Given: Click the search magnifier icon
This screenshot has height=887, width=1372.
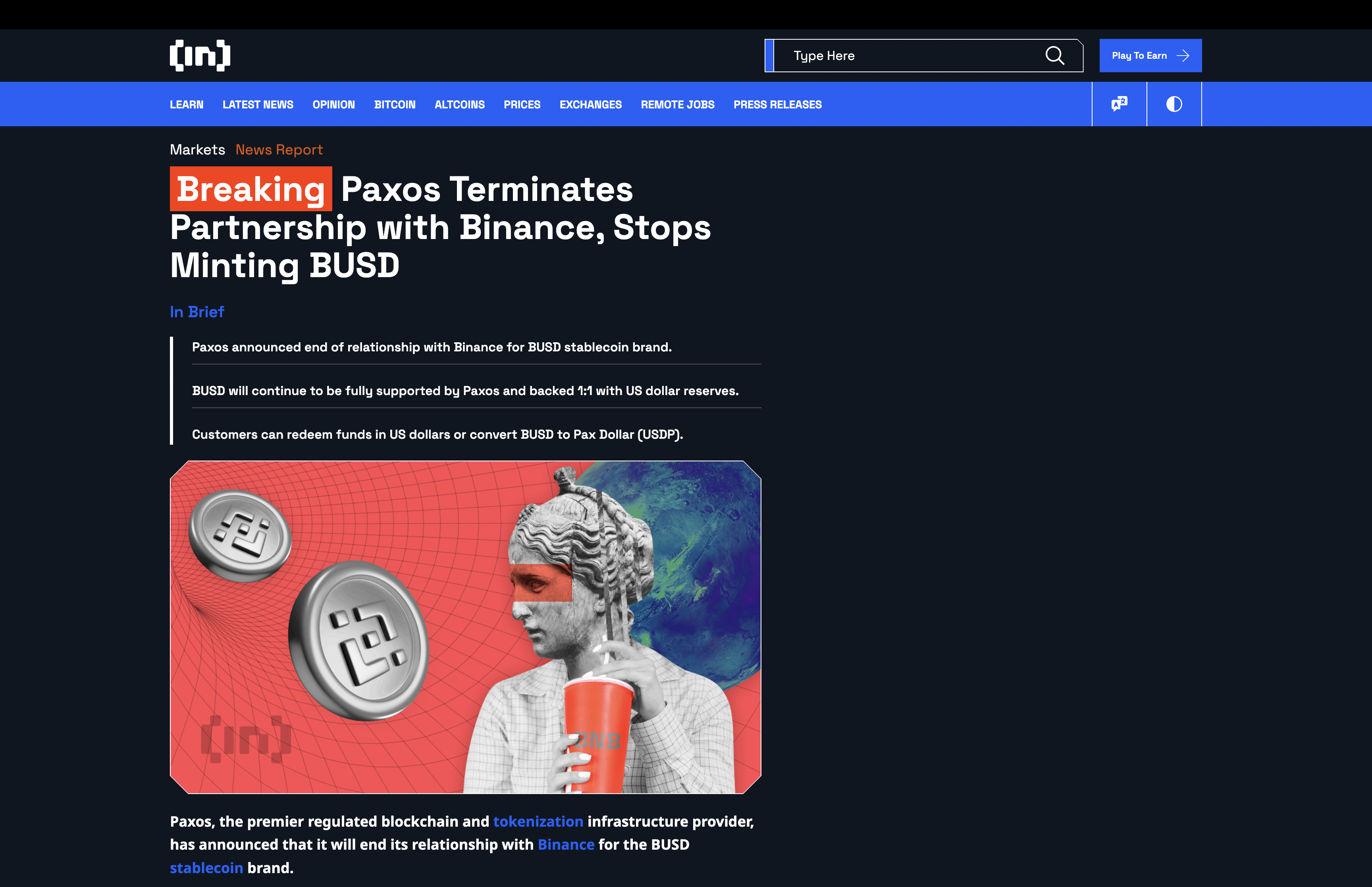Looking at the screenshot, I should tap(1054, 55).
